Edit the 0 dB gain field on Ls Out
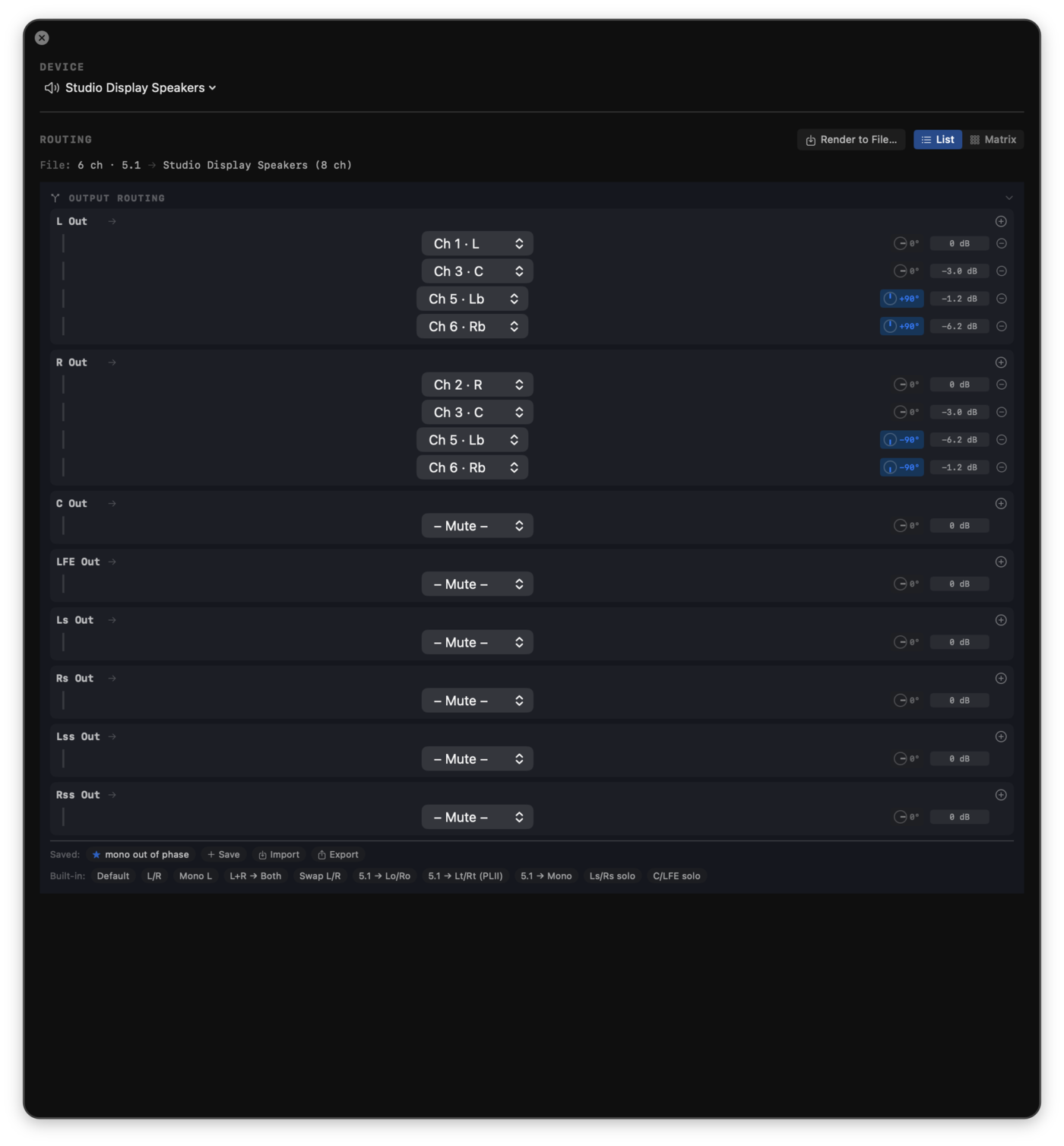 (x=959, y=642)
